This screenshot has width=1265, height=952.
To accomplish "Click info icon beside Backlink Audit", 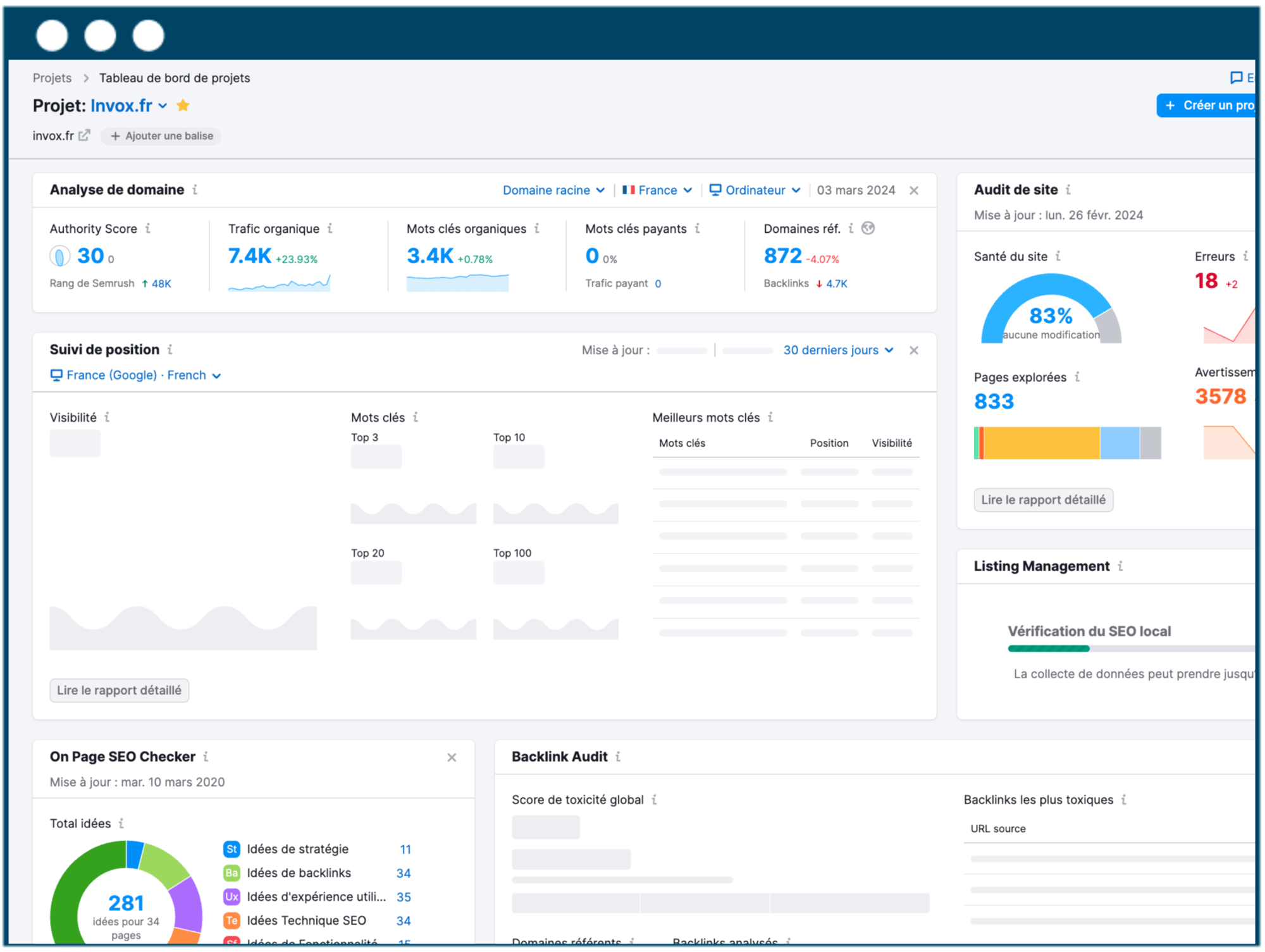I will pos(618,757).
